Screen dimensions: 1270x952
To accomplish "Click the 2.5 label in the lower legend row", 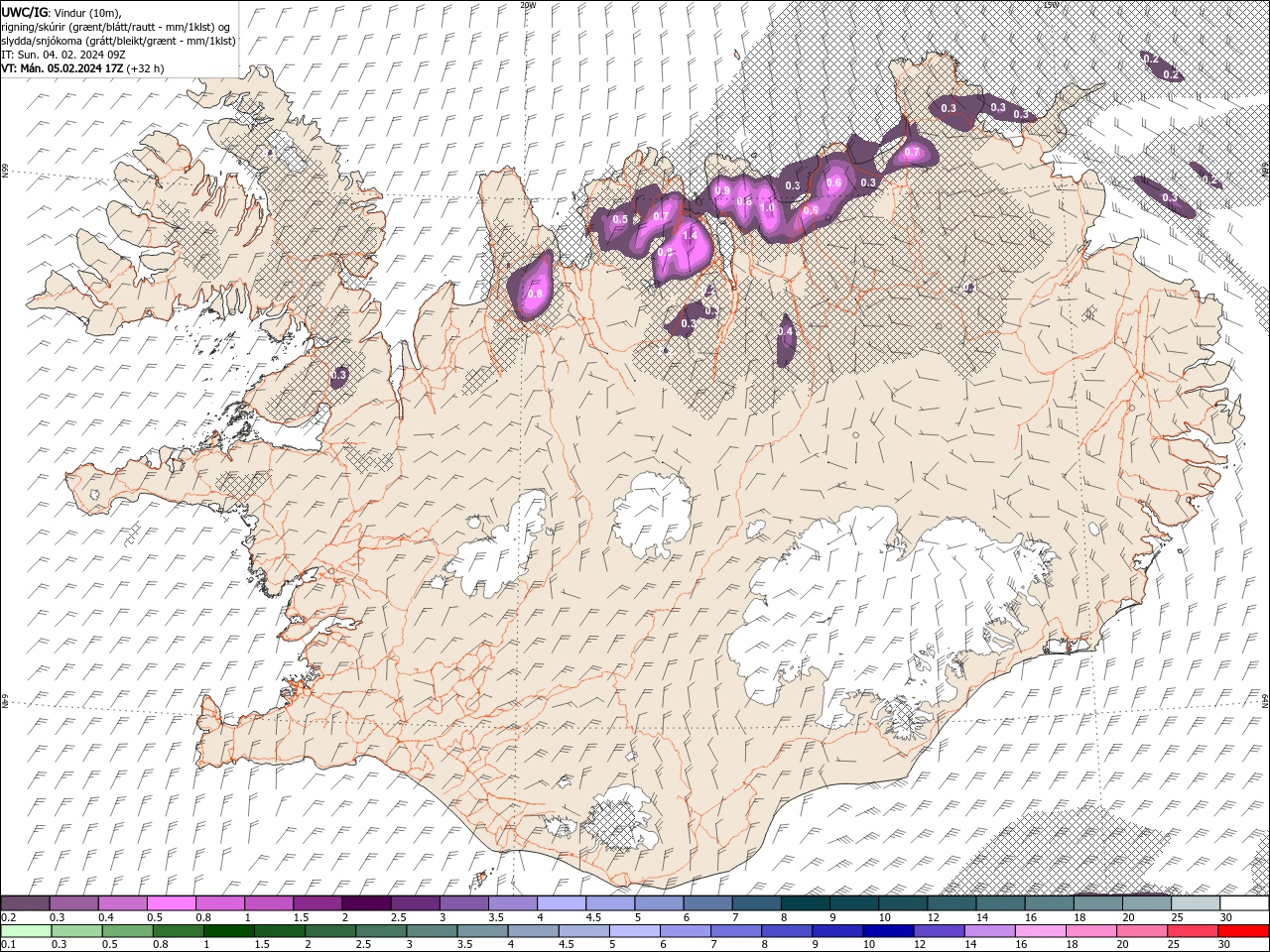I will tap(361, 945).
